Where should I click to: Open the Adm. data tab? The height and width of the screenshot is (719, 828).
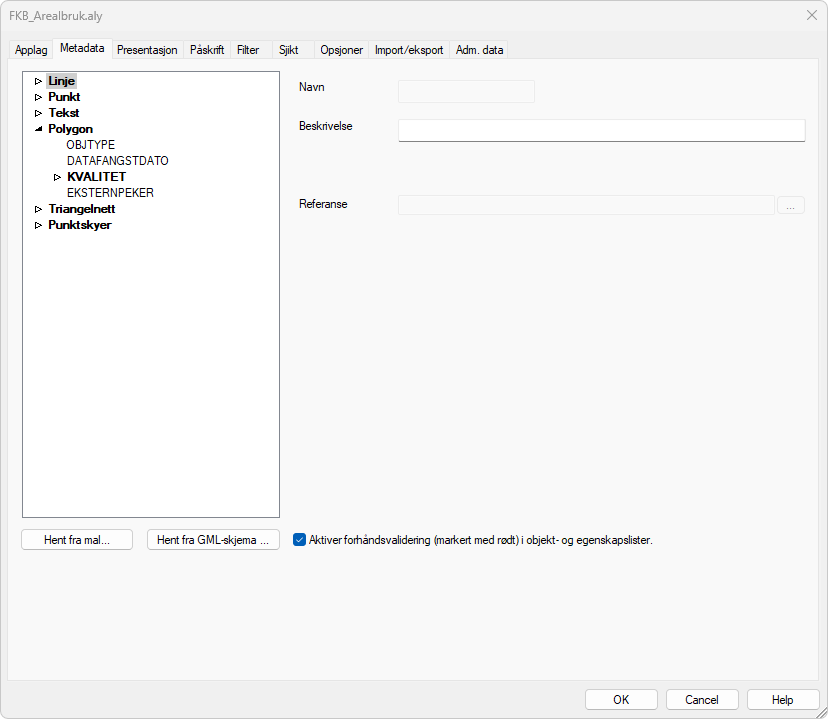478,48
